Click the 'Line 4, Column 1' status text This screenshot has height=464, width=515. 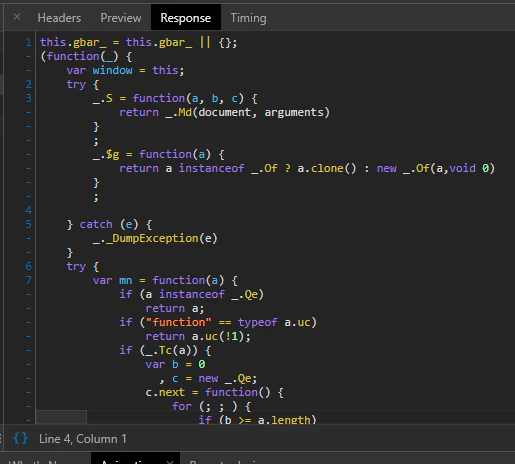[83, 439]
